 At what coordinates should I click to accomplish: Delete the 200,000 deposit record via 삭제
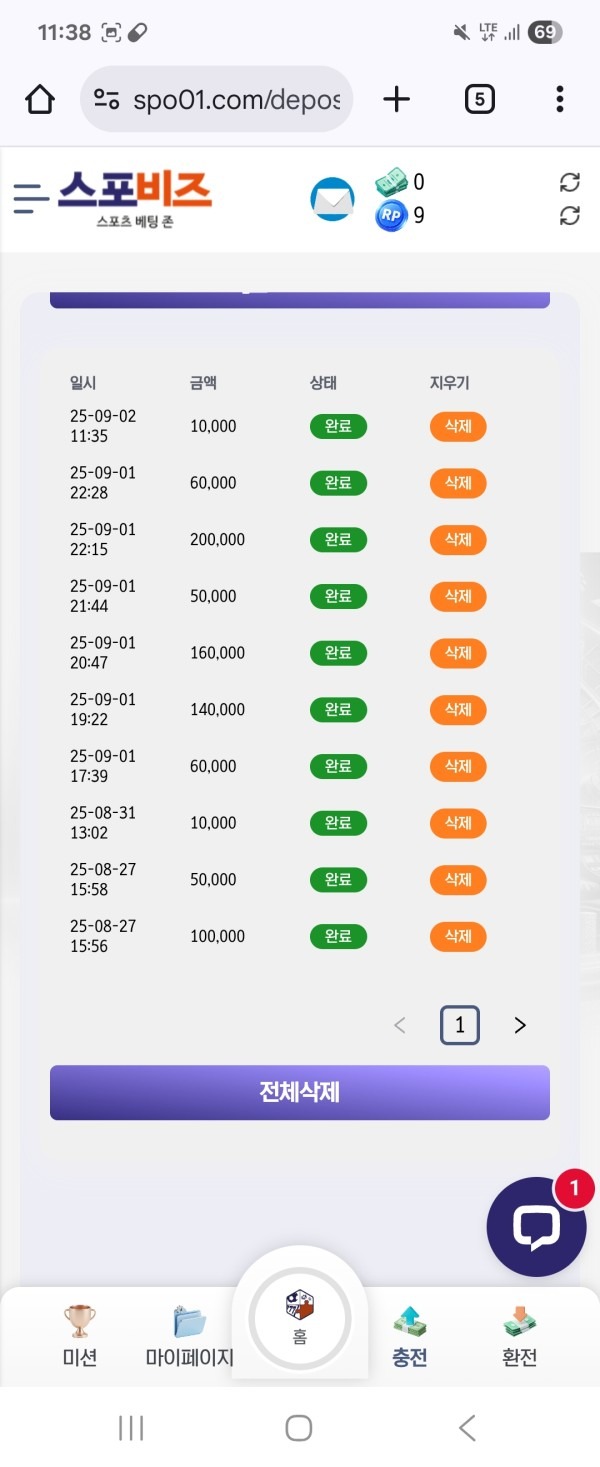tap(457, 539)
